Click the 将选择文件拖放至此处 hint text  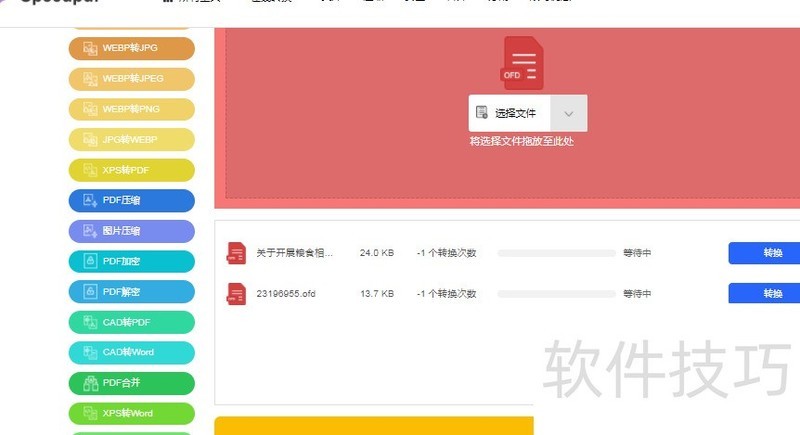521,141
